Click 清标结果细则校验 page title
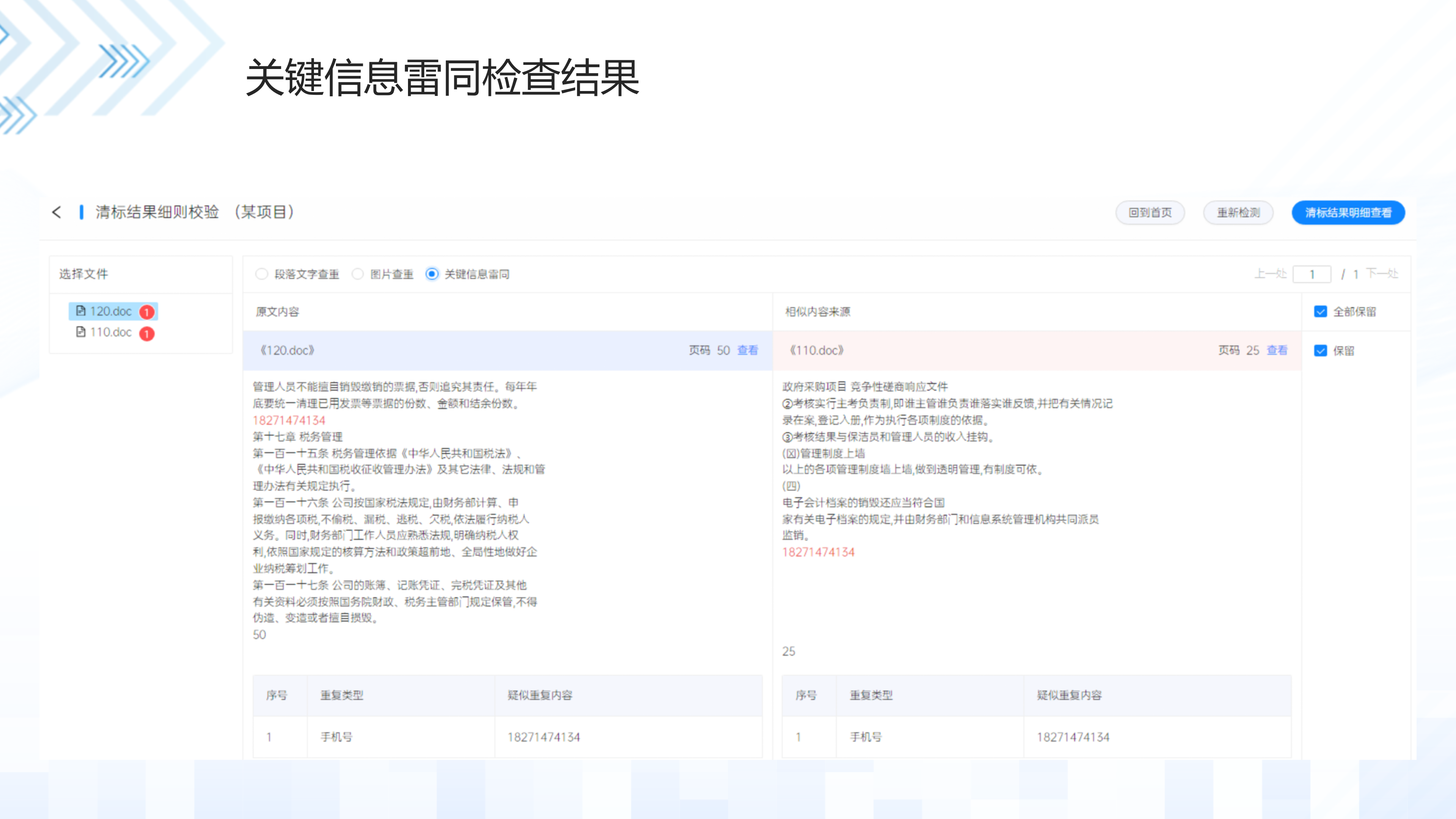 click(157, 212)
